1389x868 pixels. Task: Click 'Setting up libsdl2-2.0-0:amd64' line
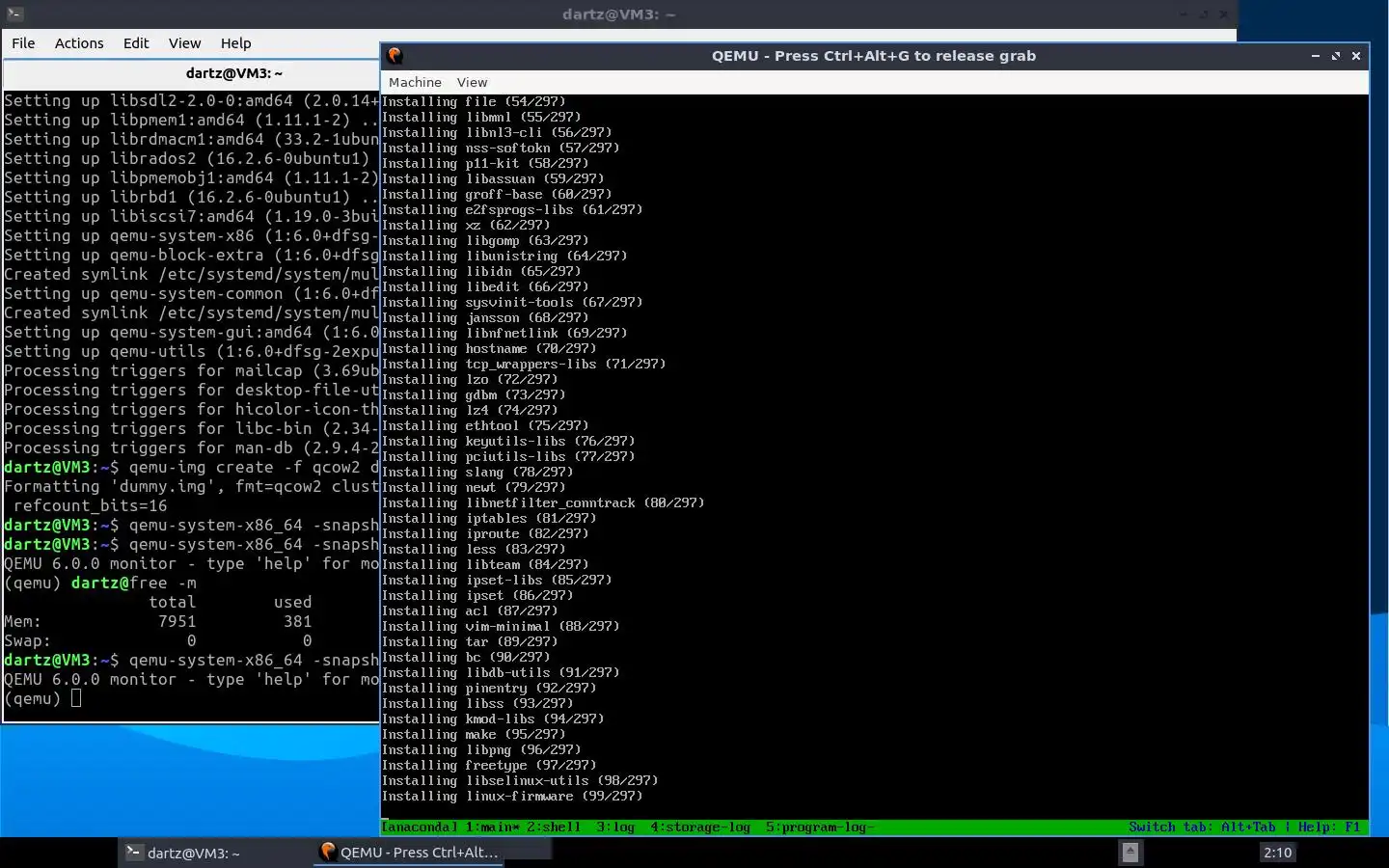coord(192,101)
